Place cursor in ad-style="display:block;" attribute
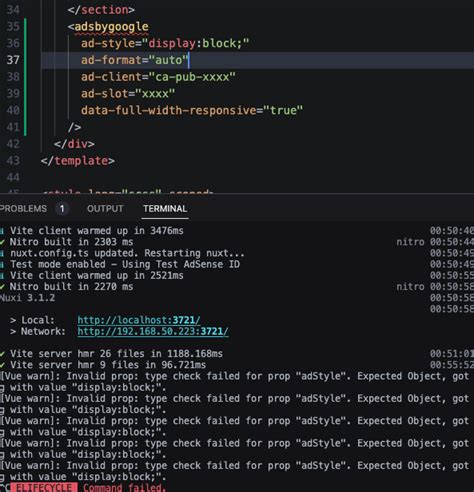 165,43
